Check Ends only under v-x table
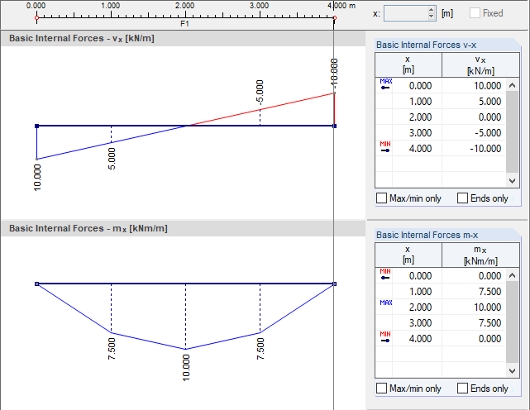Viewport: 530px width, 410px height. point(462,198)
